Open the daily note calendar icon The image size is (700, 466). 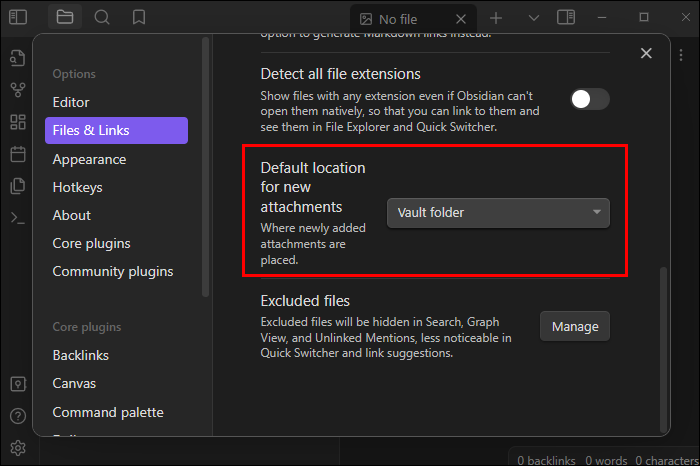pyautogui.click(x=17, y=154)
